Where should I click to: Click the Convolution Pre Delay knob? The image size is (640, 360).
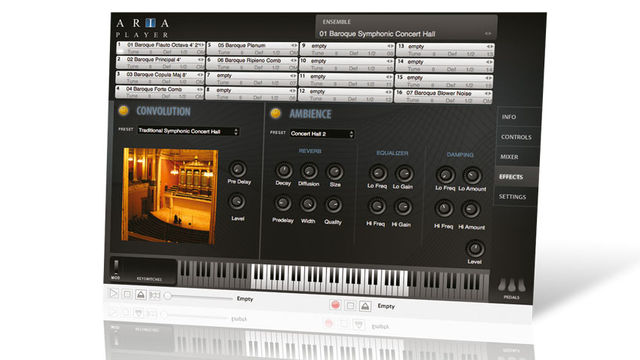[x=238, y=169]
